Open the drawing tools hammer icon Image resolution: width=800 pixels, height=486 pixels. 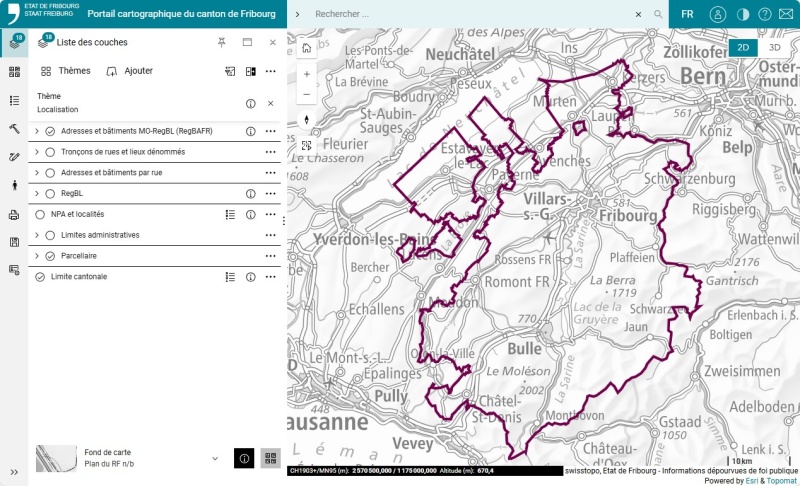(x=14, y=129)
